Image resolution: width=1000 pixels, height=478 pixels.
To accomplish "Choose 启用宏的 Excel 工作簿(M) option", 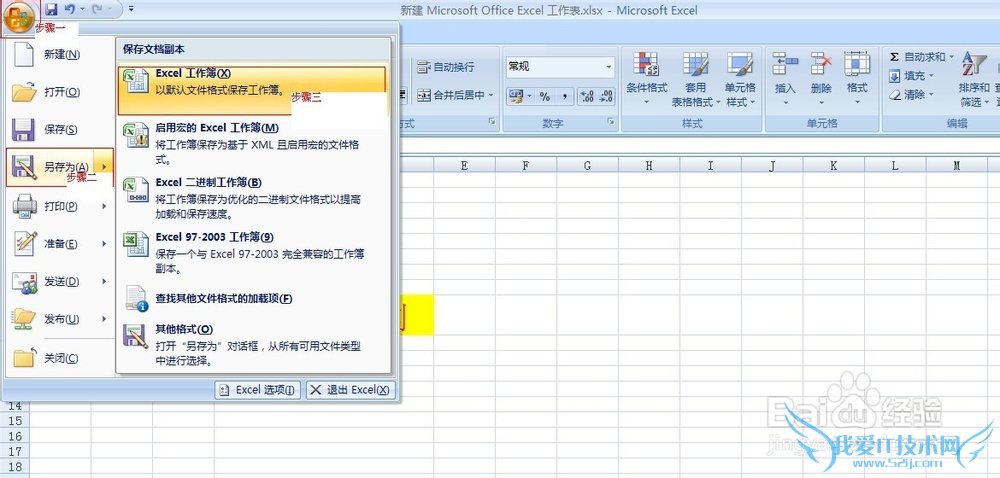I will [x=252, y=144].
